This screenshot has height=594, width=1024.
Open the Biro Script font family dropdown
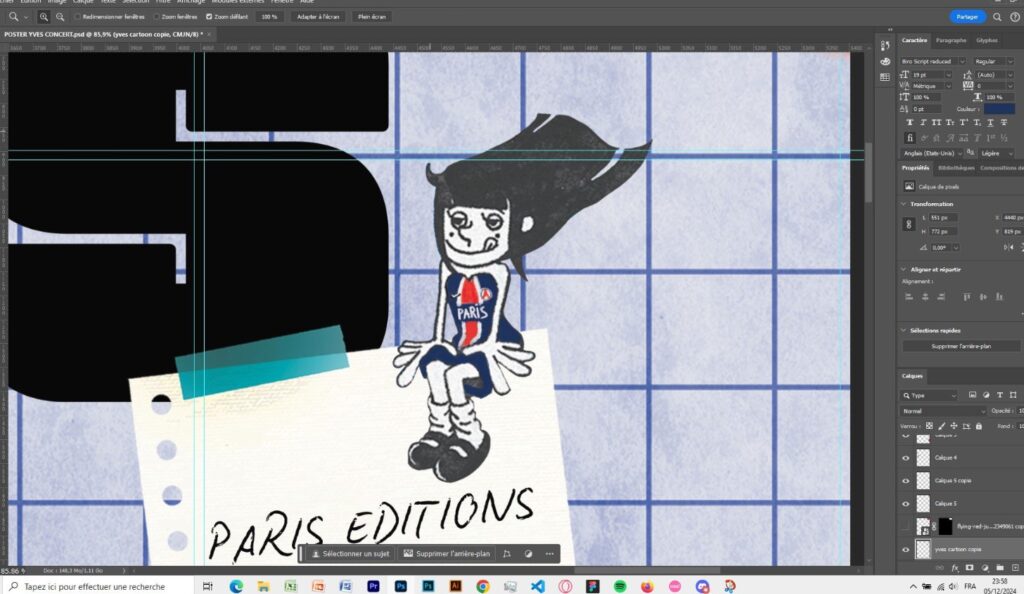tap(933, 61)
